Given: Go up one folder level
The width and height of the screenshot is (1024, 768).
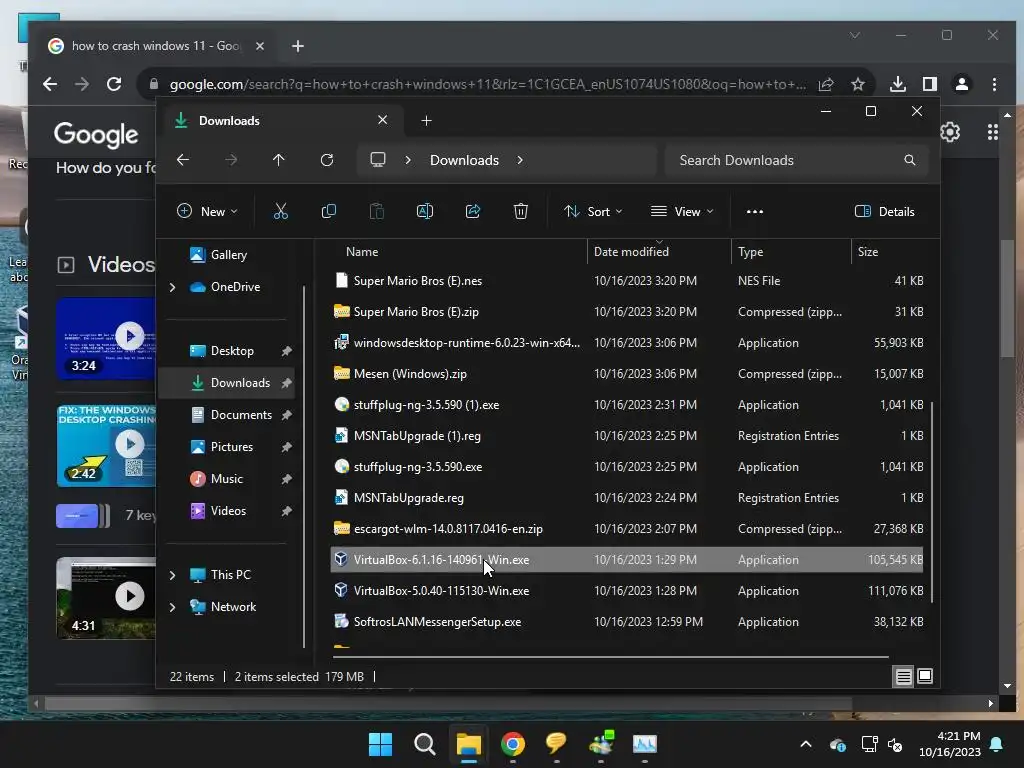Looking at the screenshot, I should (279, 160).
